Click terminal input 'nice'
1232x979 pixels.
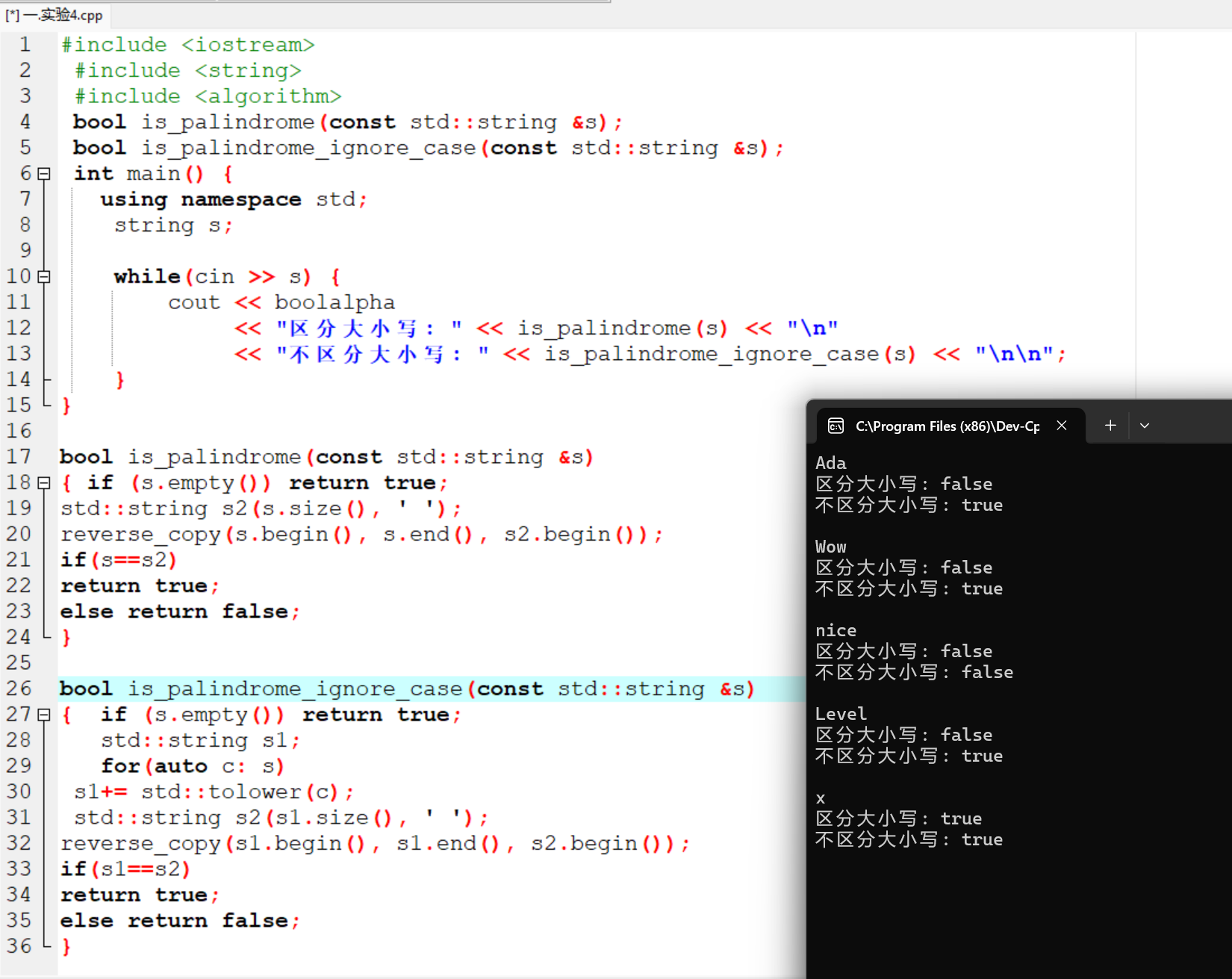pyautogui.click(x=836, y=630)
